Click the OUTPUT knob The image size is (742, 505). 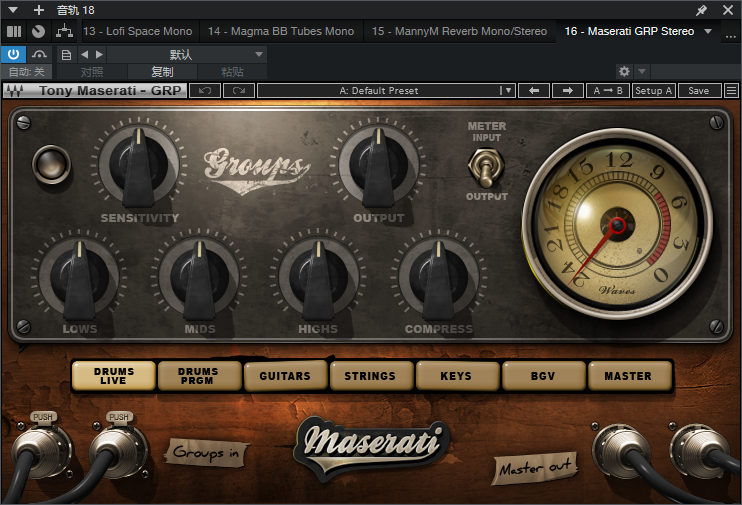(379, 165)
